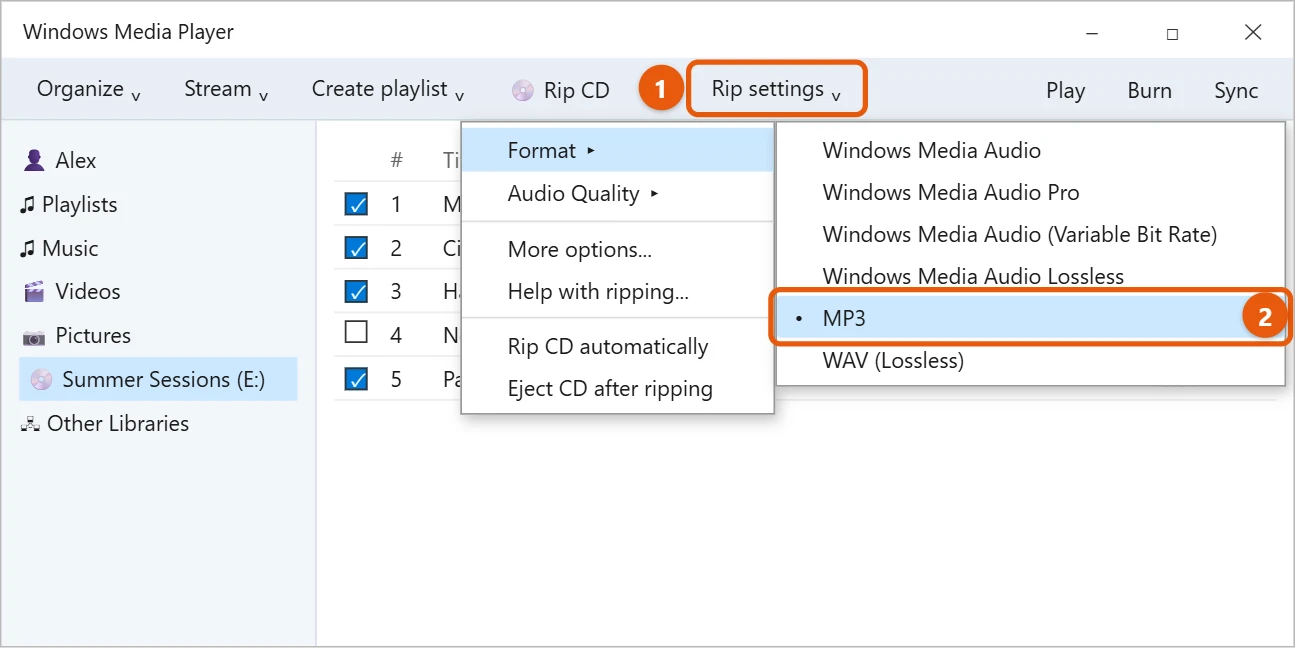
Task: Open the Organize dropdown menu
Action: pyautogui.click(x=89, y=89)
